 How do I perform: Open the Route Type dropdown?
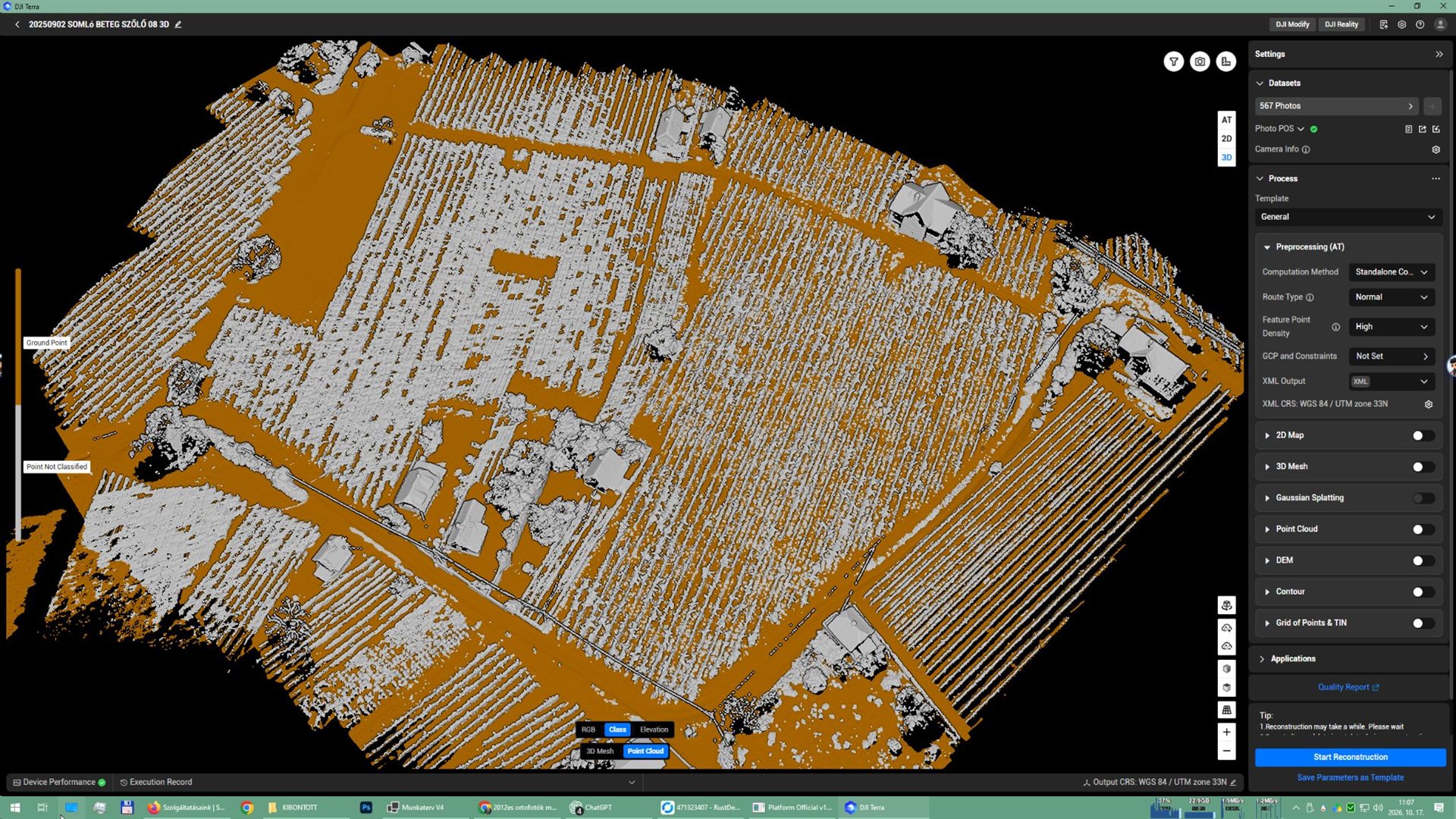coord(1392,297)
